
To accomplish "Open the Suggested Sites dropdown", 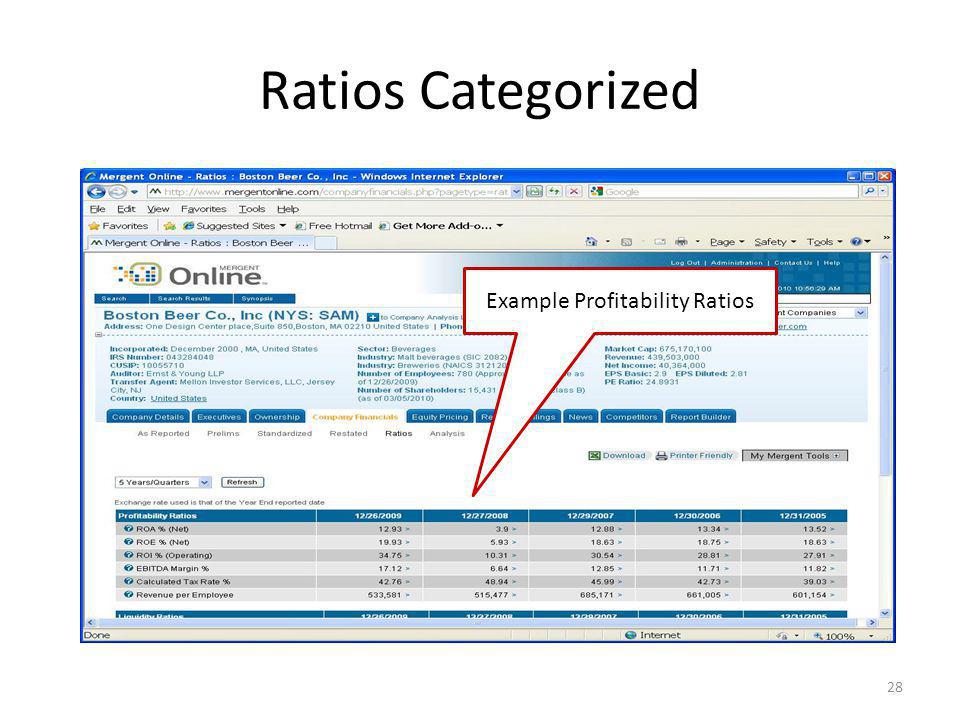I will click(x=282, y=226).
